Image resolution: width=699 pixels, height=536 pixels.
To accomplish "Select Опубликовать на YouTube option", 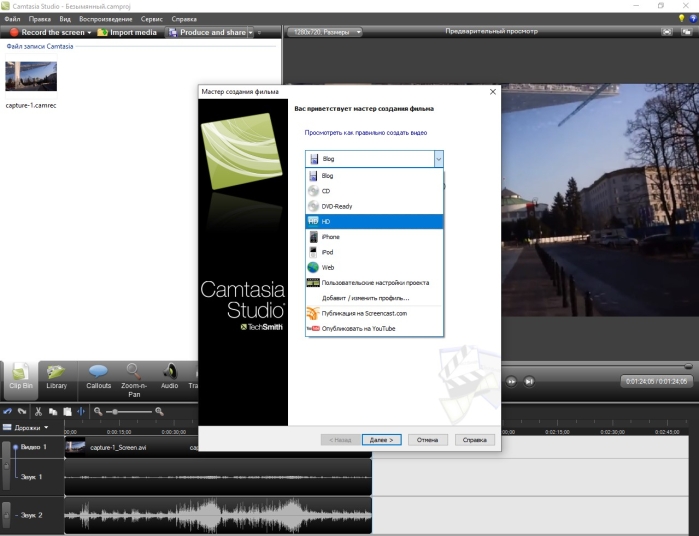I will click(x=374, y=328).
